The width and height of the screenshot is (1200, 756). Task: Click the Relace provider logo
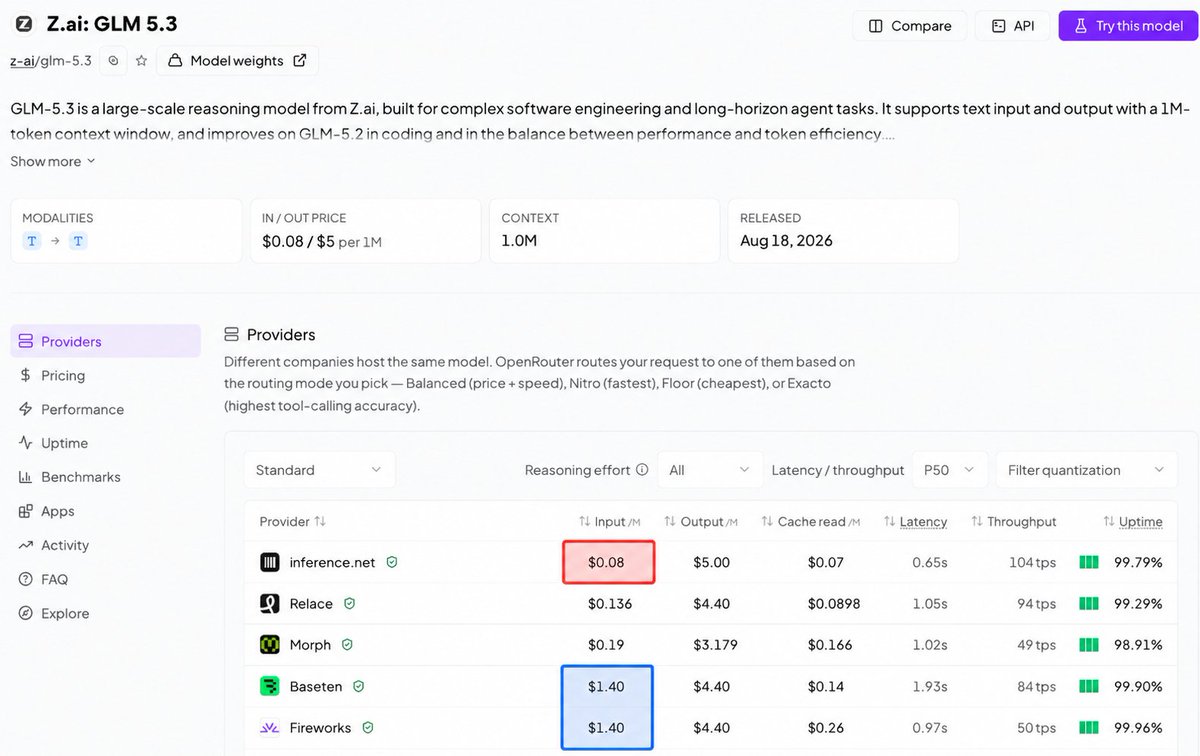(270, 603)
